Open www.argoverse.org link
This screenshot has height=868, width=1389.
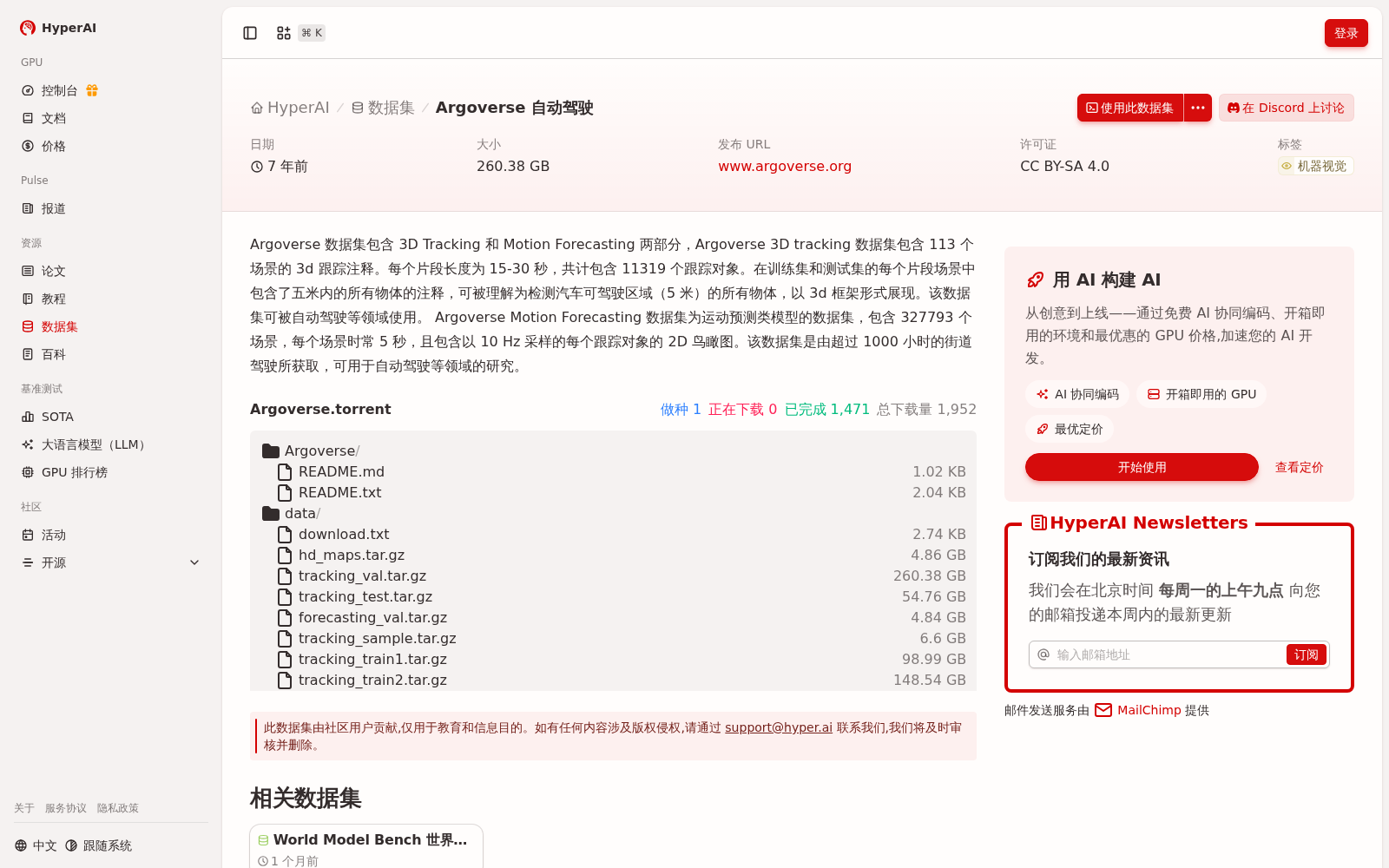coord(785,166)
